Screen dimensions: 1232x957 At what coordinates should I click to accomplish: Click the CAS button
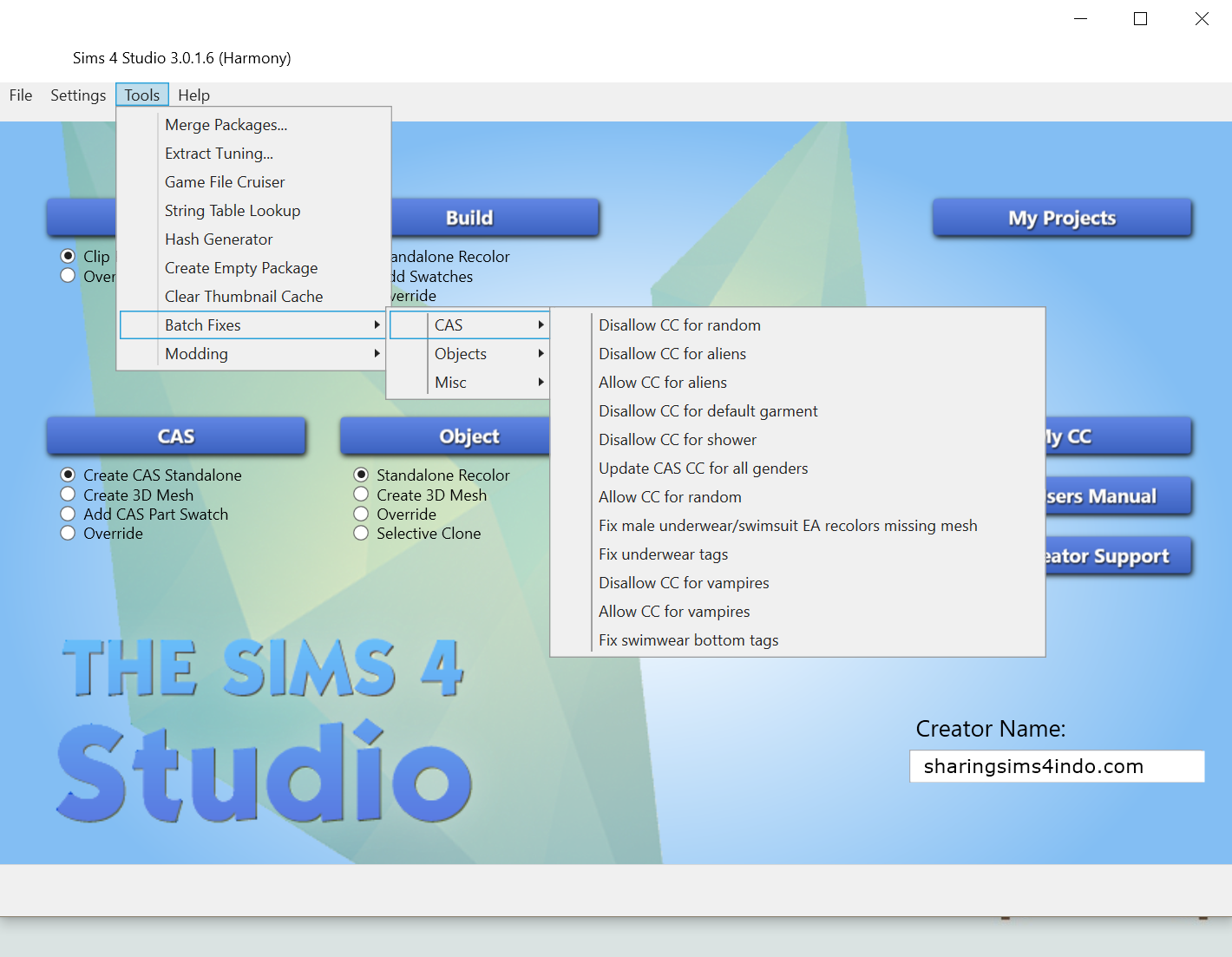pos(176,436)
